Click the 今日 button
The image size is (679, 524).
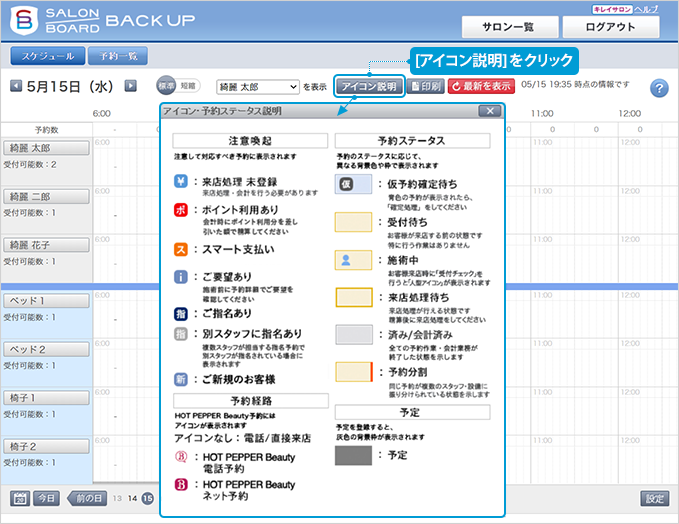[x=47, y=498]
